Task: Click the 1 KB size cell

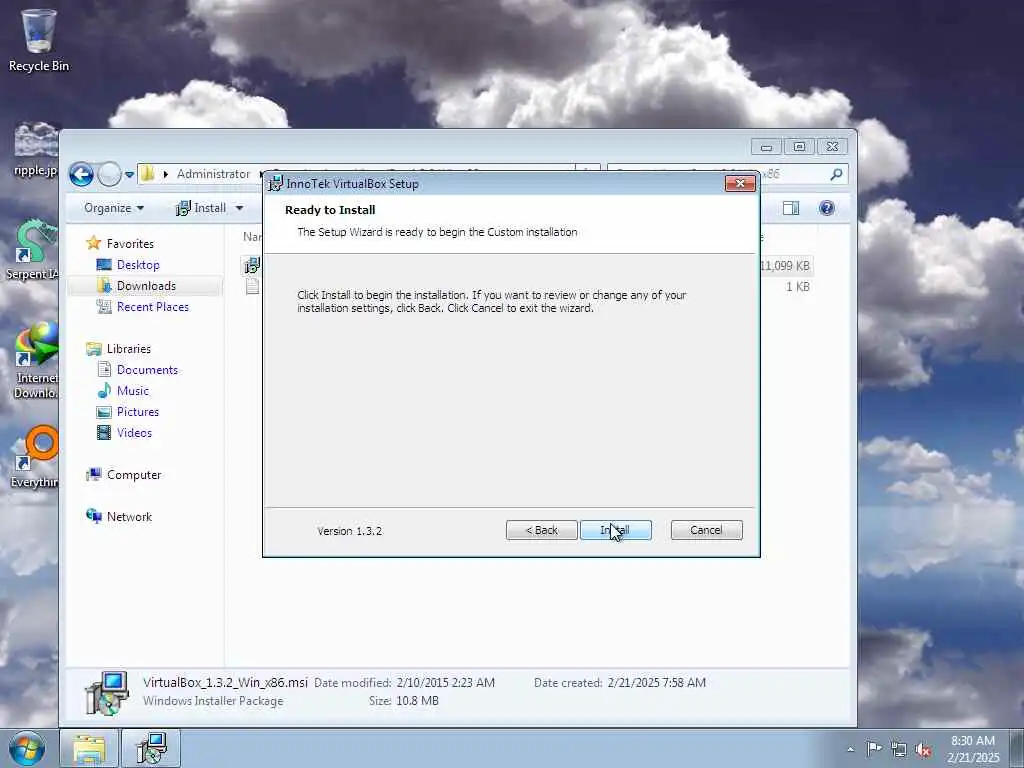Action: [797, 287]
